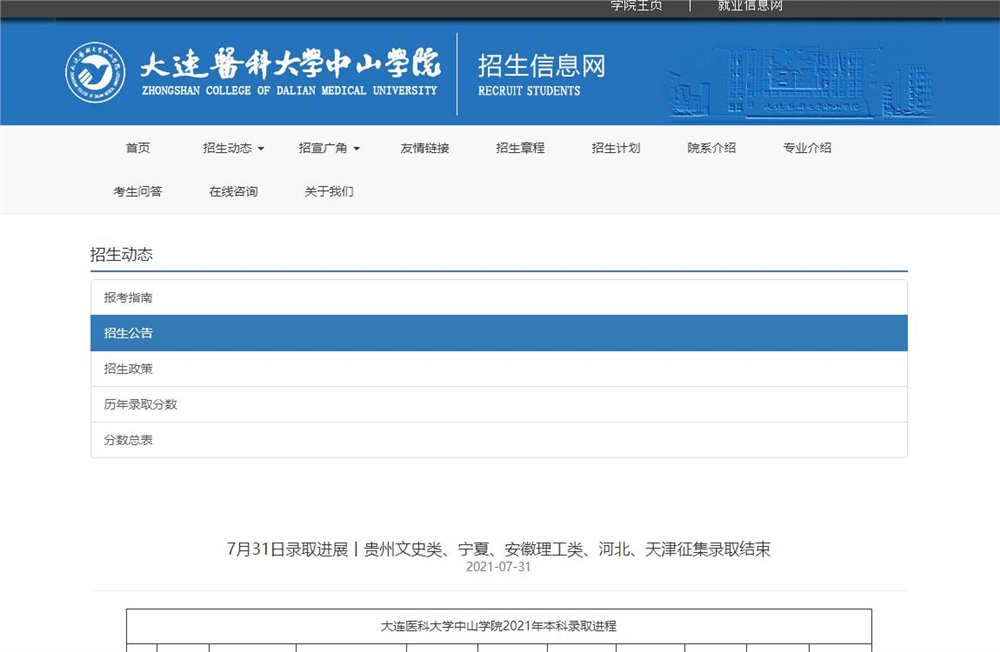This screenshot has width=1000, height=652.
Task: Open 关于我们 navigation item
Action: pyautogui.click(x=329, y=191)
